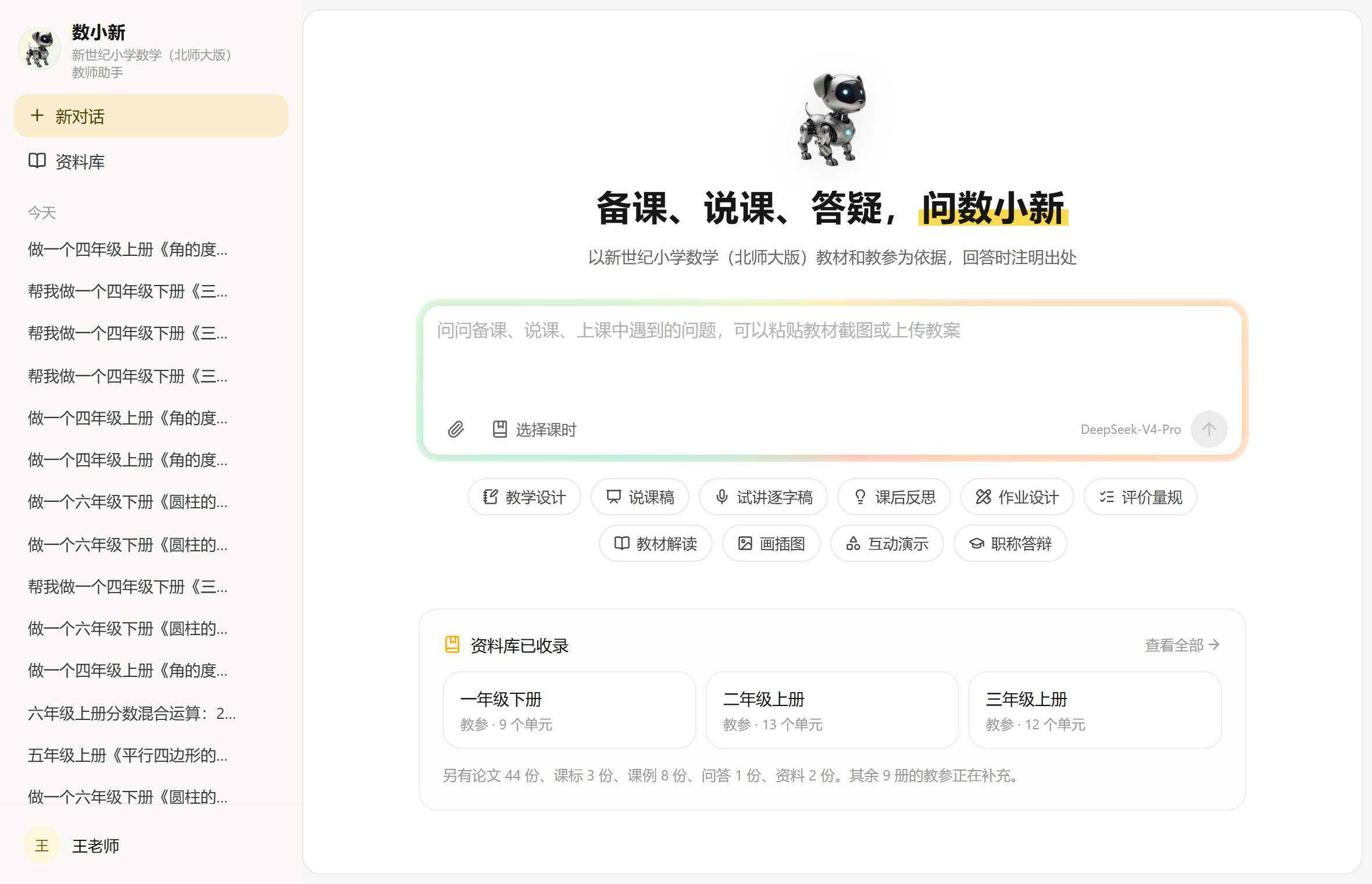Click the plus icon in 新对话
This screenshot has height=884, width=1372.
pyautogui.click(x=37, y=115)
